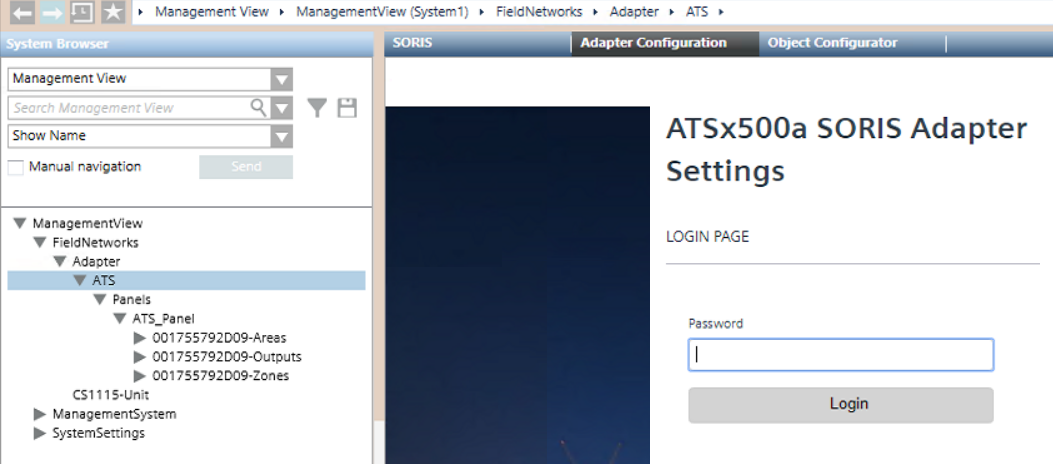Image resolution: width=1053 pixels, height=464 pixels.
Task: Open favorites star icon
Action: point(112,12)
